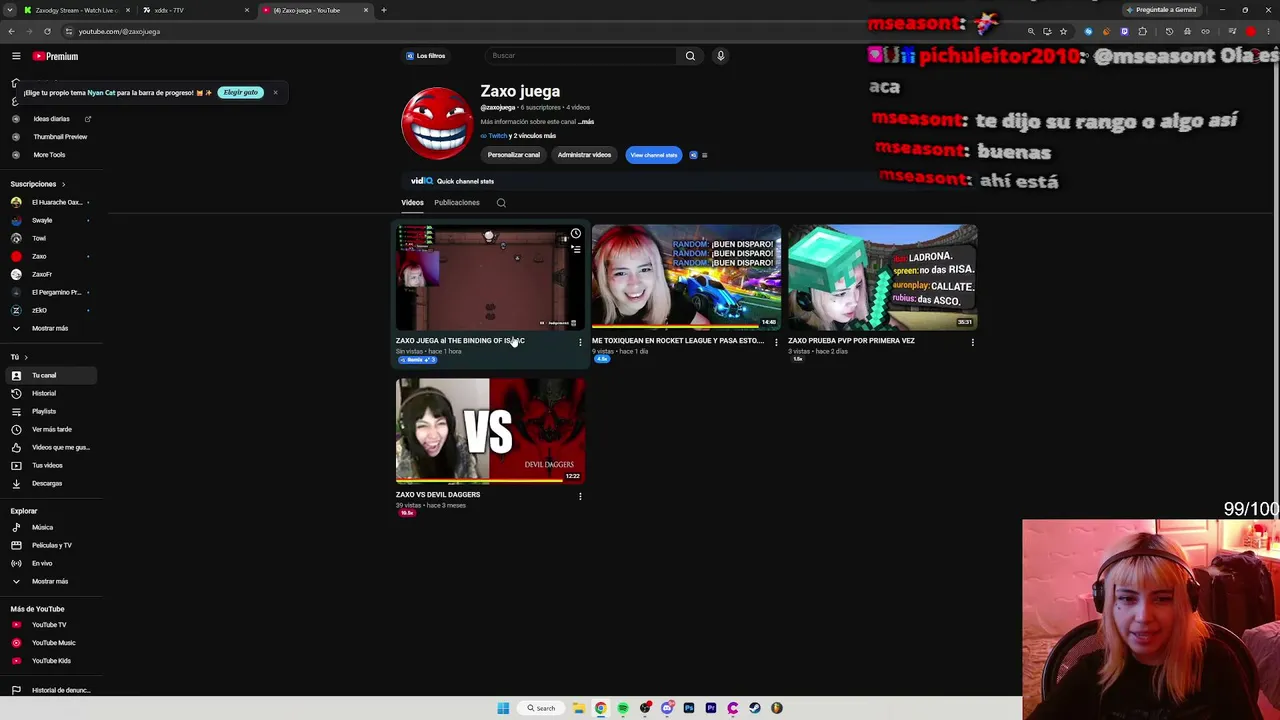Open More Tools sidebar item
Image resolution: width=1280 pixels, height=720 pixels.
coord(50,155)
